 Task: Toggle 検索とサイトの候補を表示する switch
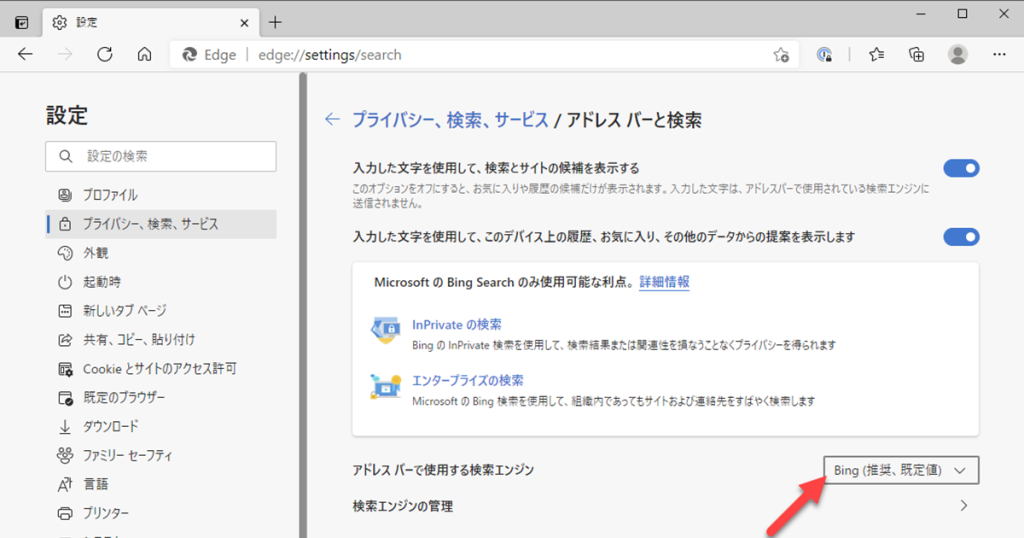(x=961, y=168)
